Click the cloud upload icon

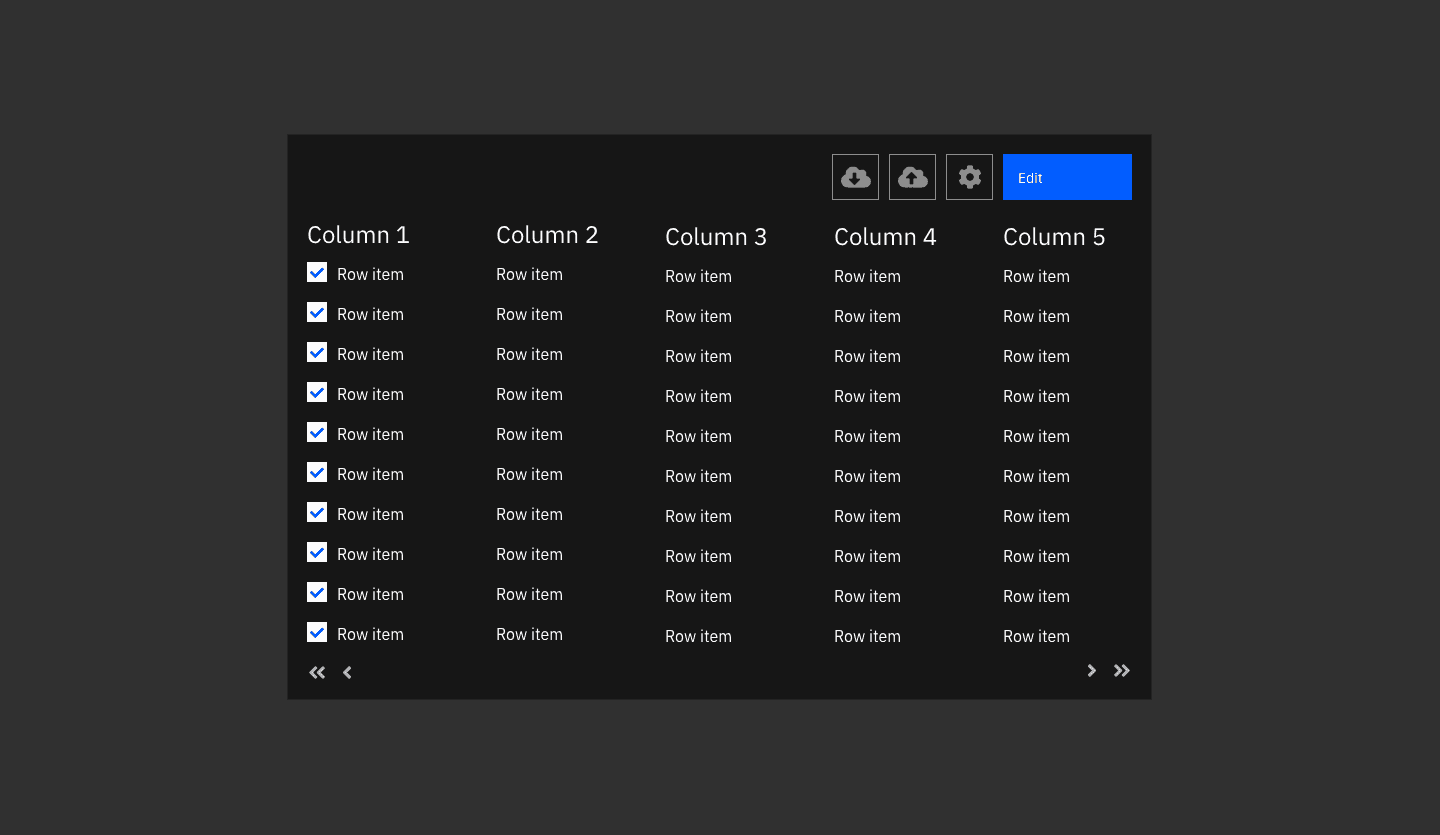point(912,177)
